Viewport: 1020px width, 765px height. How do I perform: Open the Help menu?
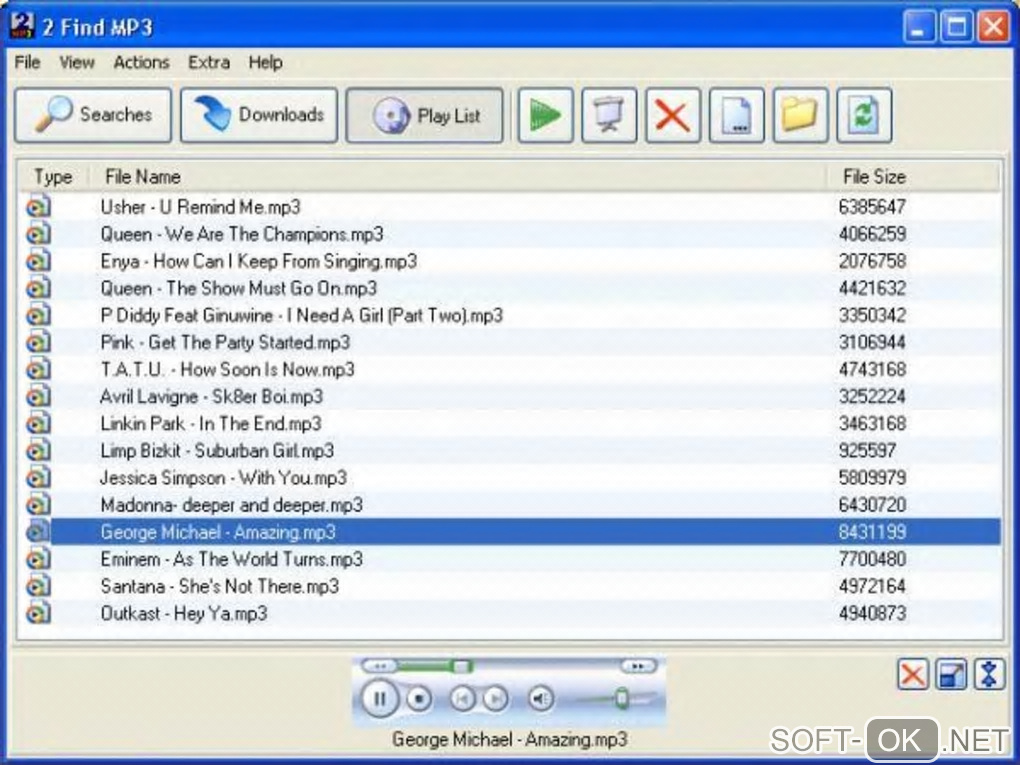pos(265,62)
